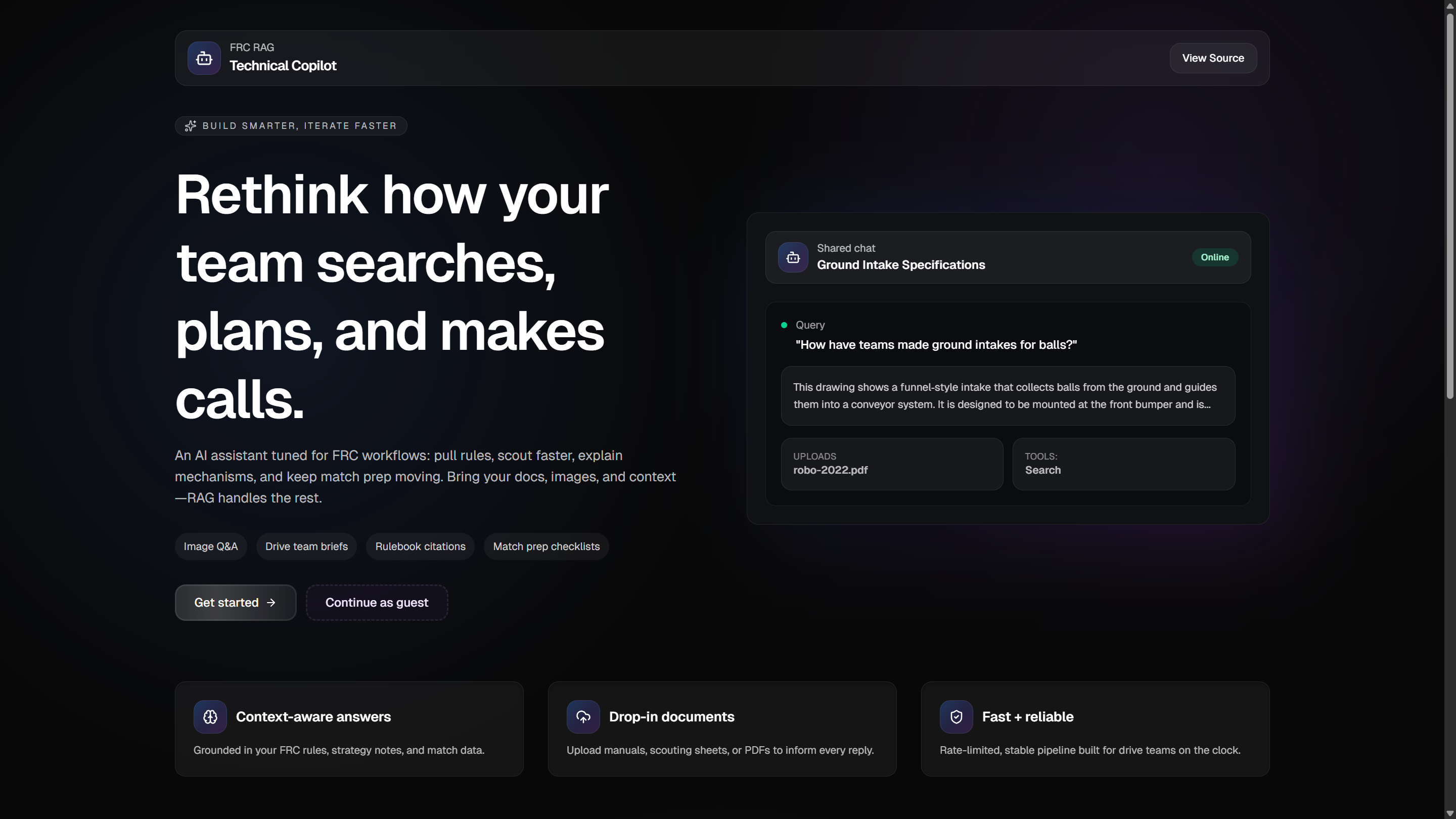Click the brain icon for Context-aware answers
The height and width of the screenshot is (819, 1456).
210,717
